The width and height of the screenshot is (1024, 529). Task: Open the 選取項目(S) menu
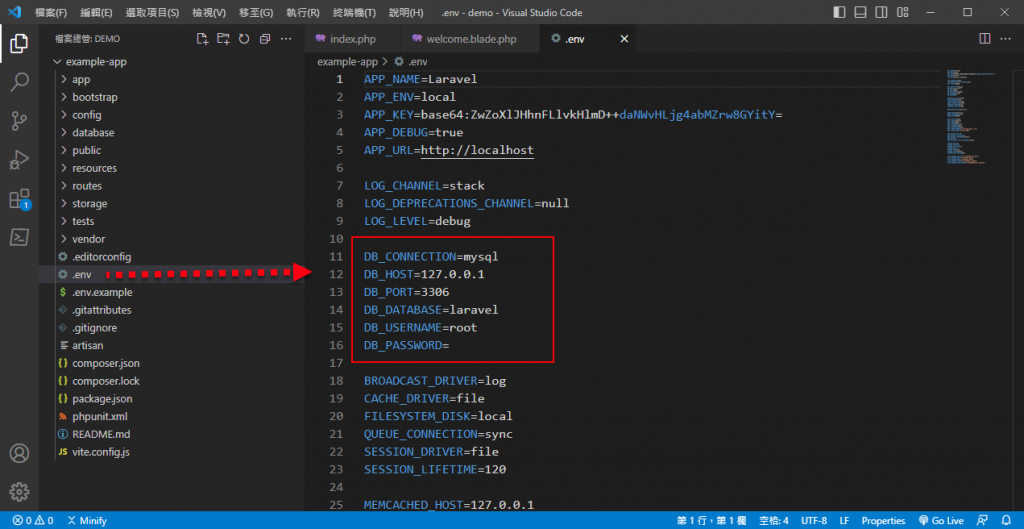pyautogui.click(x=153, y=12)
